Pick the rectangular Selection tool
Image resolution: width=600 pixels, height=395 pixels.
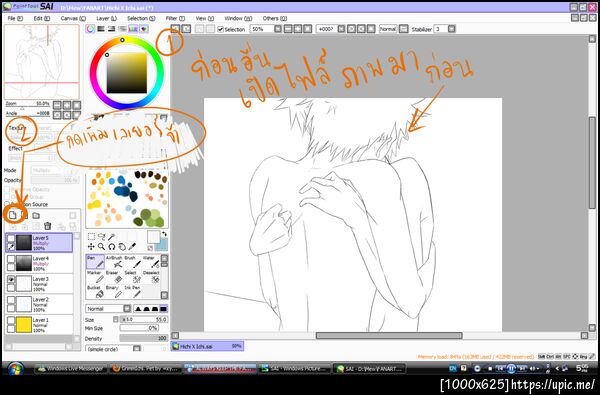[91, 237]
